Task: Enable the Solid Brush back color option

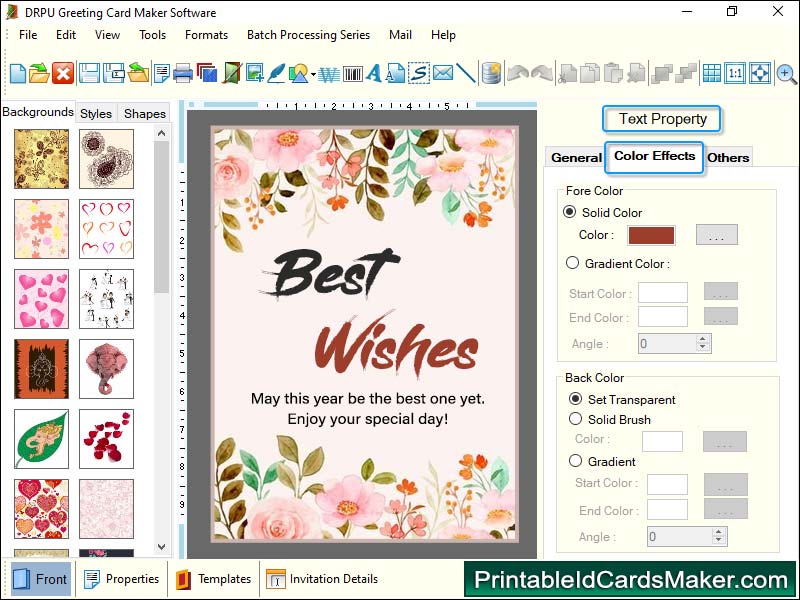Action: [x=575, y=419]
